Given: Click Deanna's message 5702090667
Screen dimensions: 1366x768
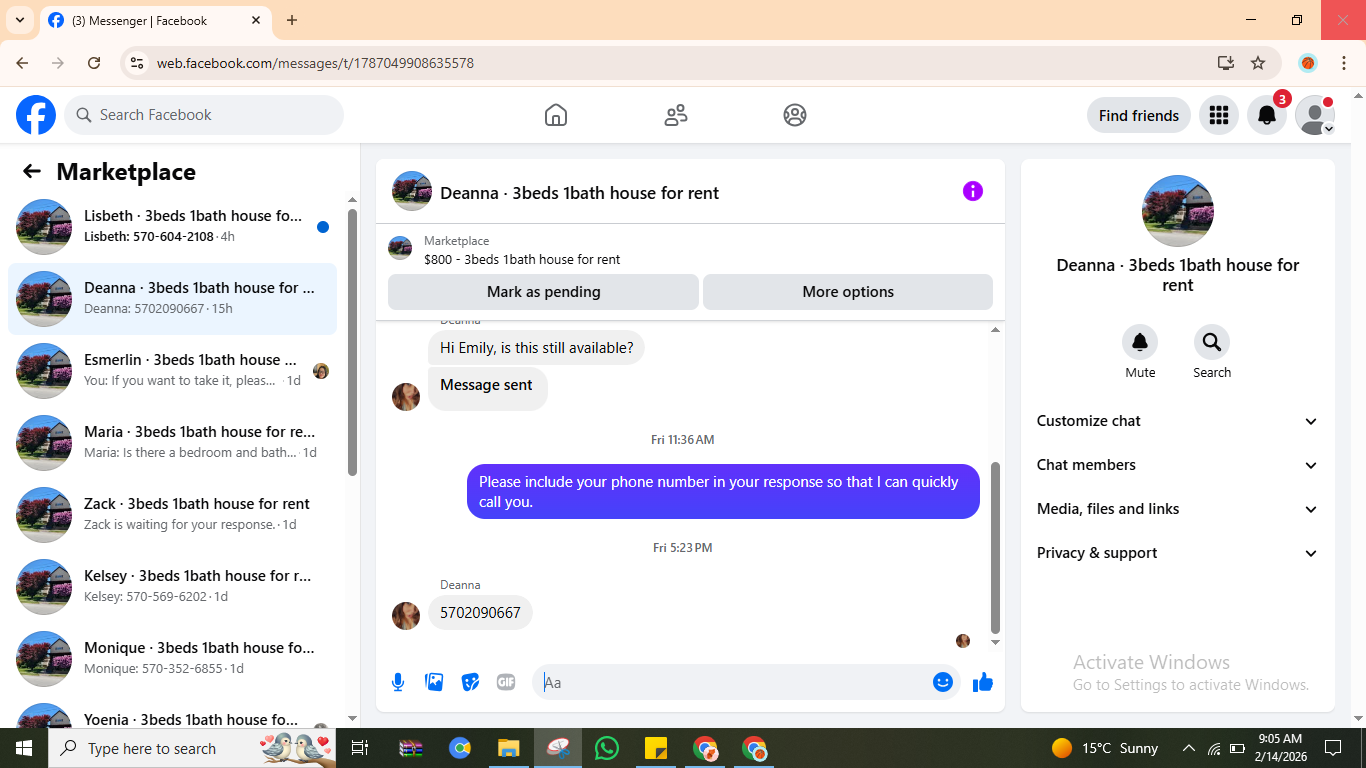Looking at the screenshot, I should pyautogui.click(x=480, y=612).
